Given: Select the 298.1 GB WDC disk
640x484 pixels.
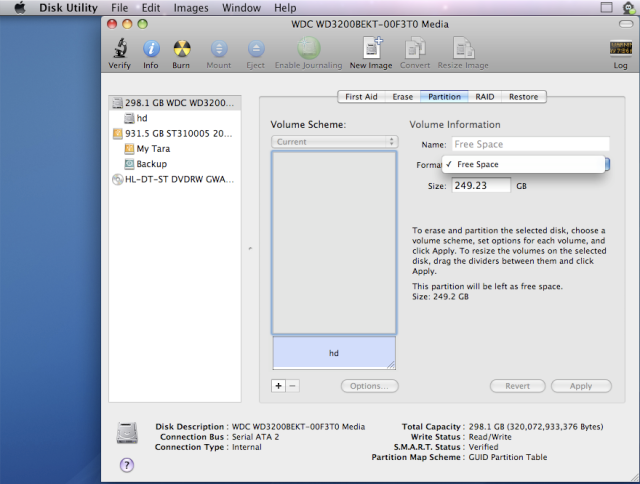Looking at the screenshot, I should point(175,103).
